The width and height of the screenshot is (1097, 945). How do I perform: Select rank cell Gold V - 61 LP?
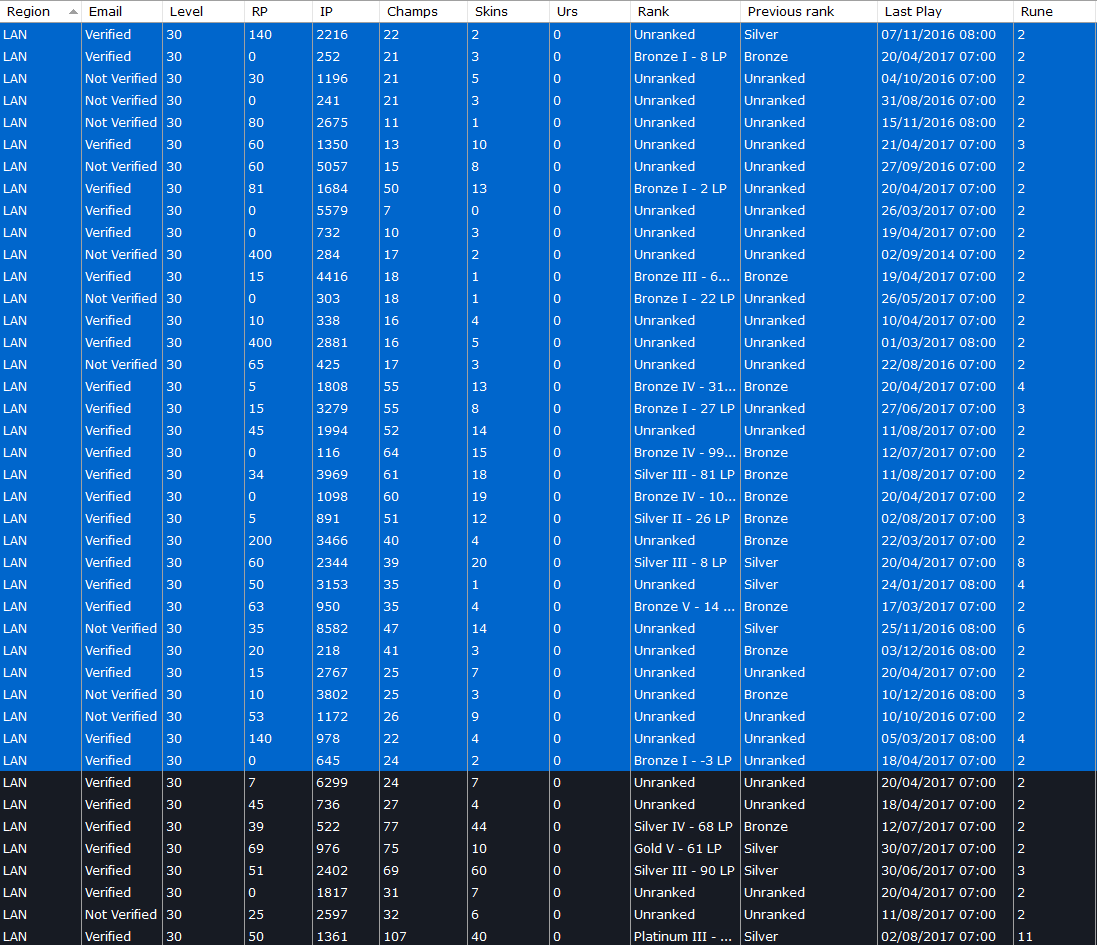click(x=677, y=849)
